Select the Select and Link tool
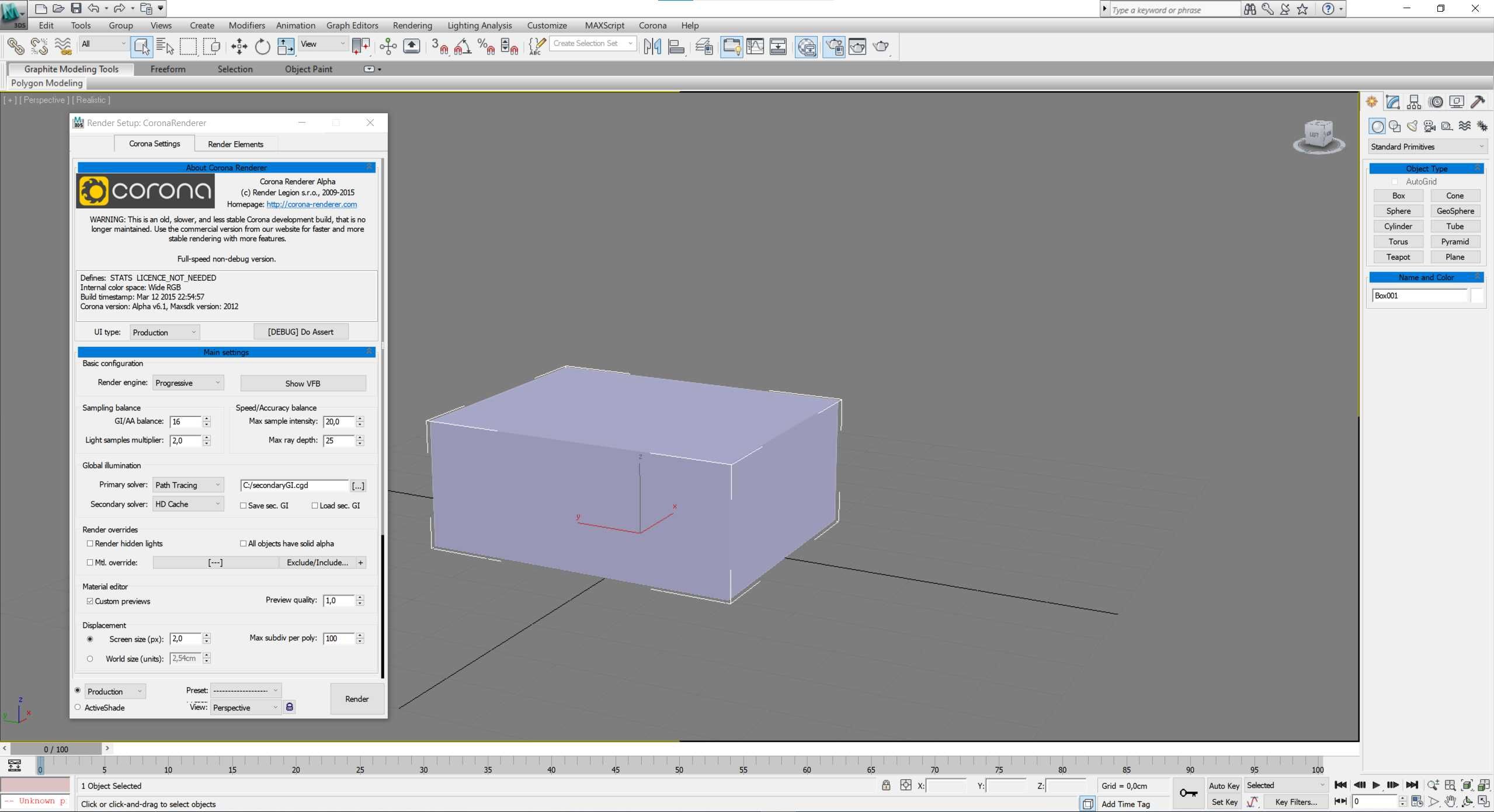Image resolution: width=1494 pixels, height=812 pixels. pos(15,46)
